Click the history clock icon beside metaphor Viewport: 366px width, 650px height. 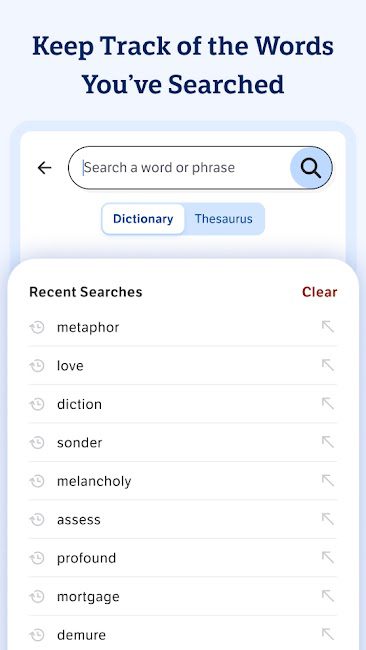point(37,327)
